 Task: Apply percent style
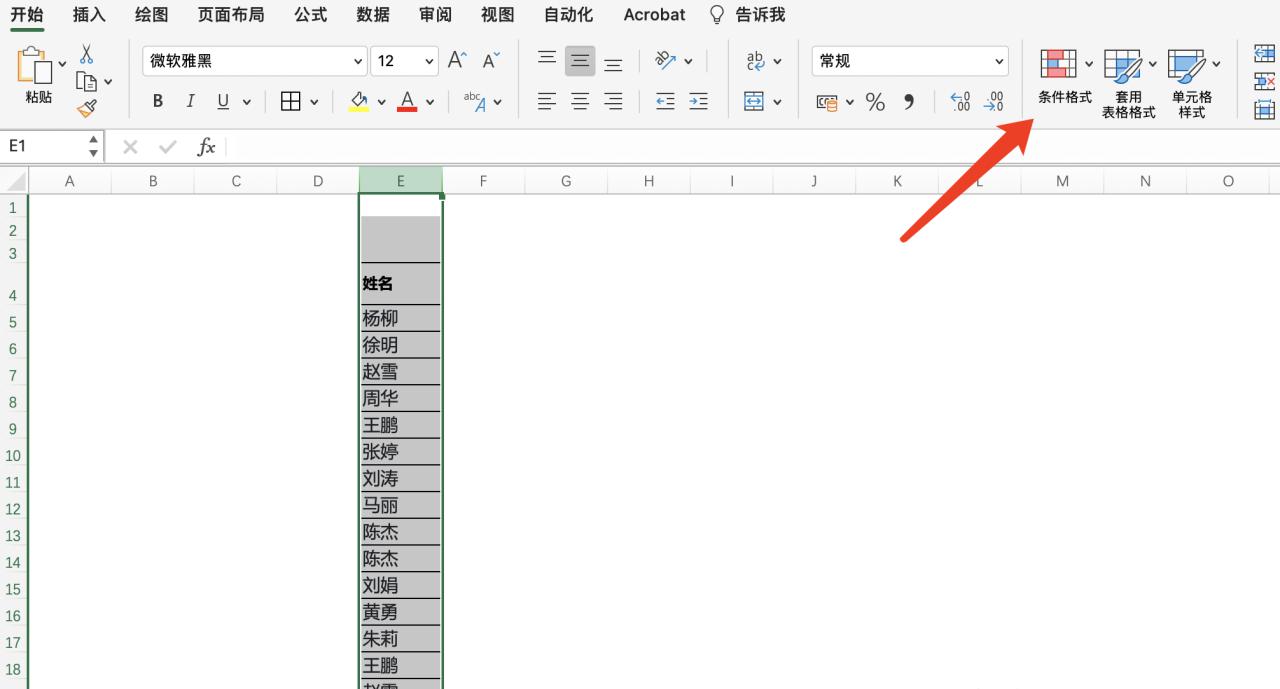pyautogui.click(x=875, y=101)
